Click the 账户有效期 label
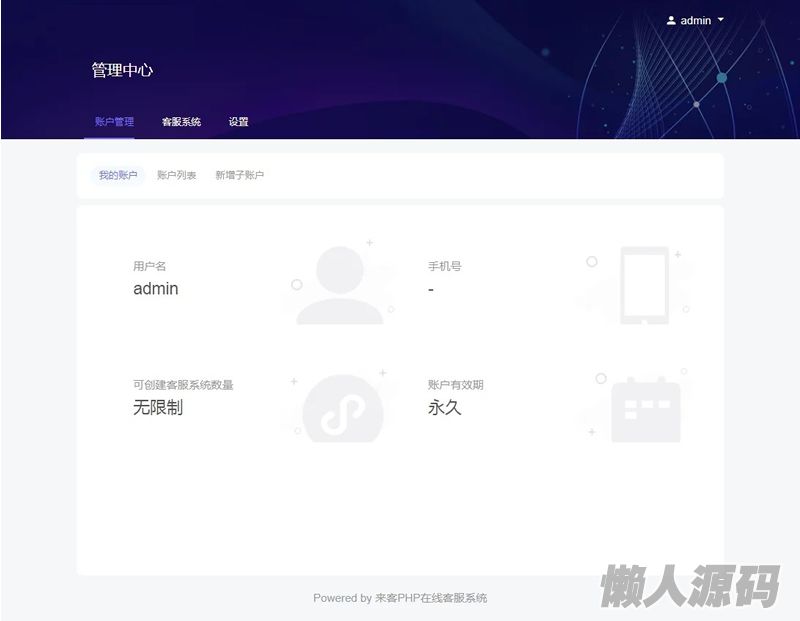Screen dimensions: 800x621 pos(456,385)
